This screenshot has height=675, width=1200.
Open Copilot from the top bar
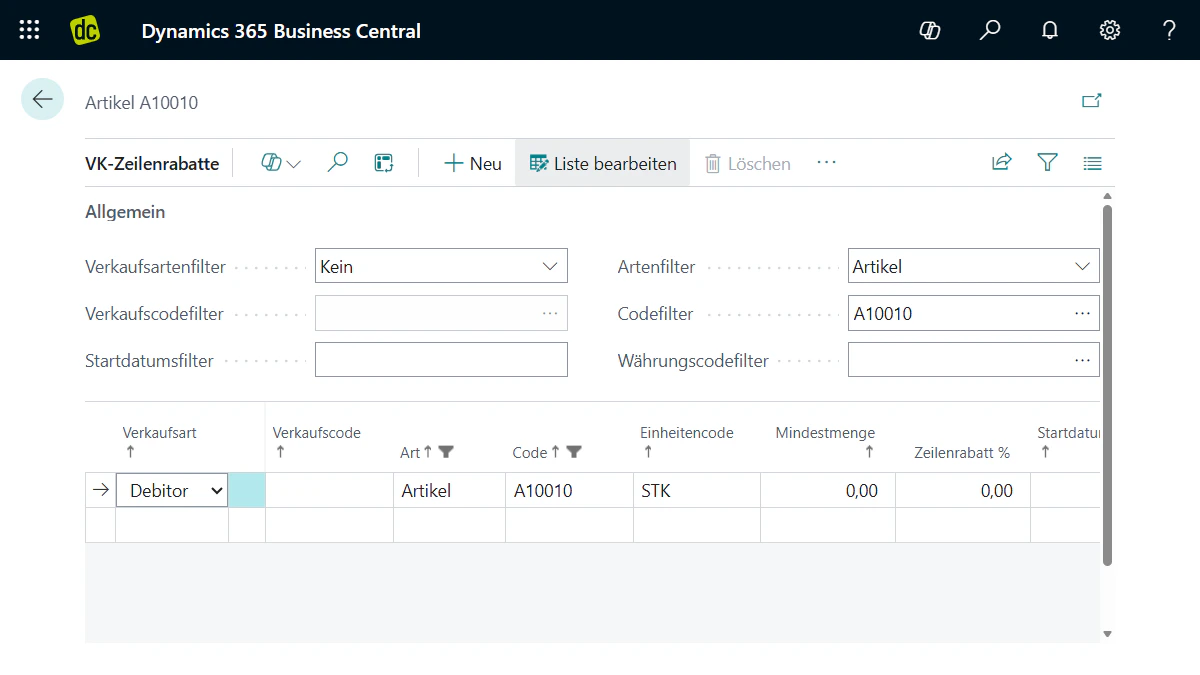[x=930, y=30]
